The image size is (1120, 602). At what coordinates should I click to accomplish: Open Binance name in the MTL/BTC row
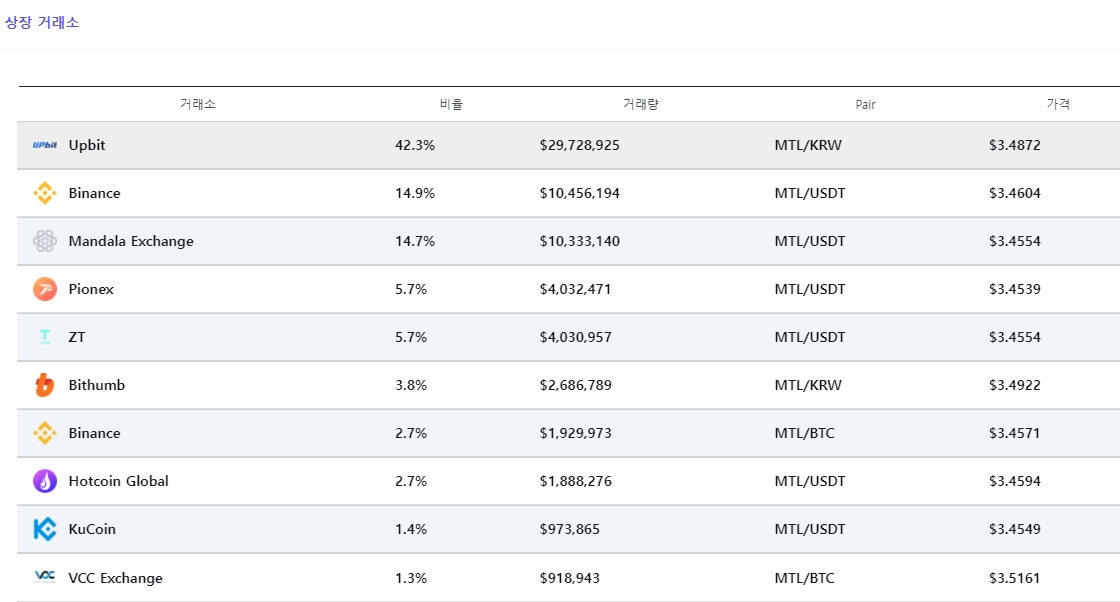click(94, 433)
